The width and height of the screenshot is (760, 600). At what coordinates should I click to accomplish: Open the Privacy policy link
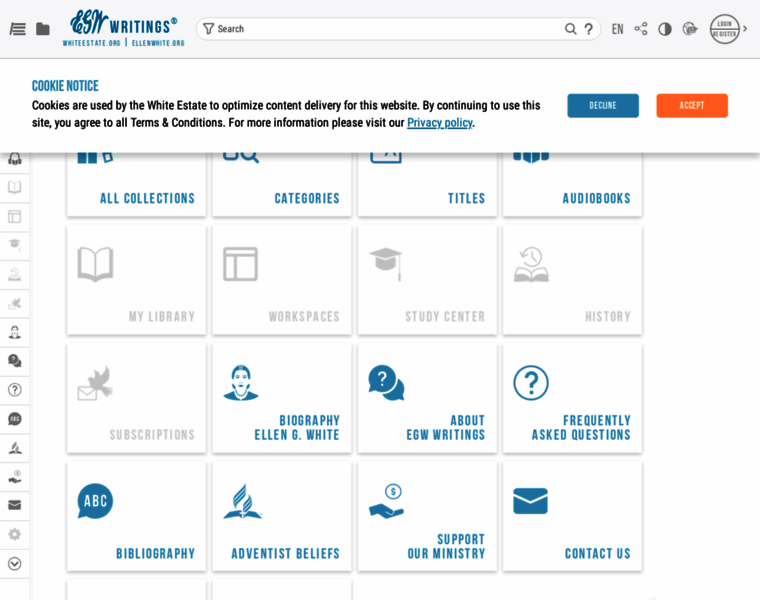point(440,123)
